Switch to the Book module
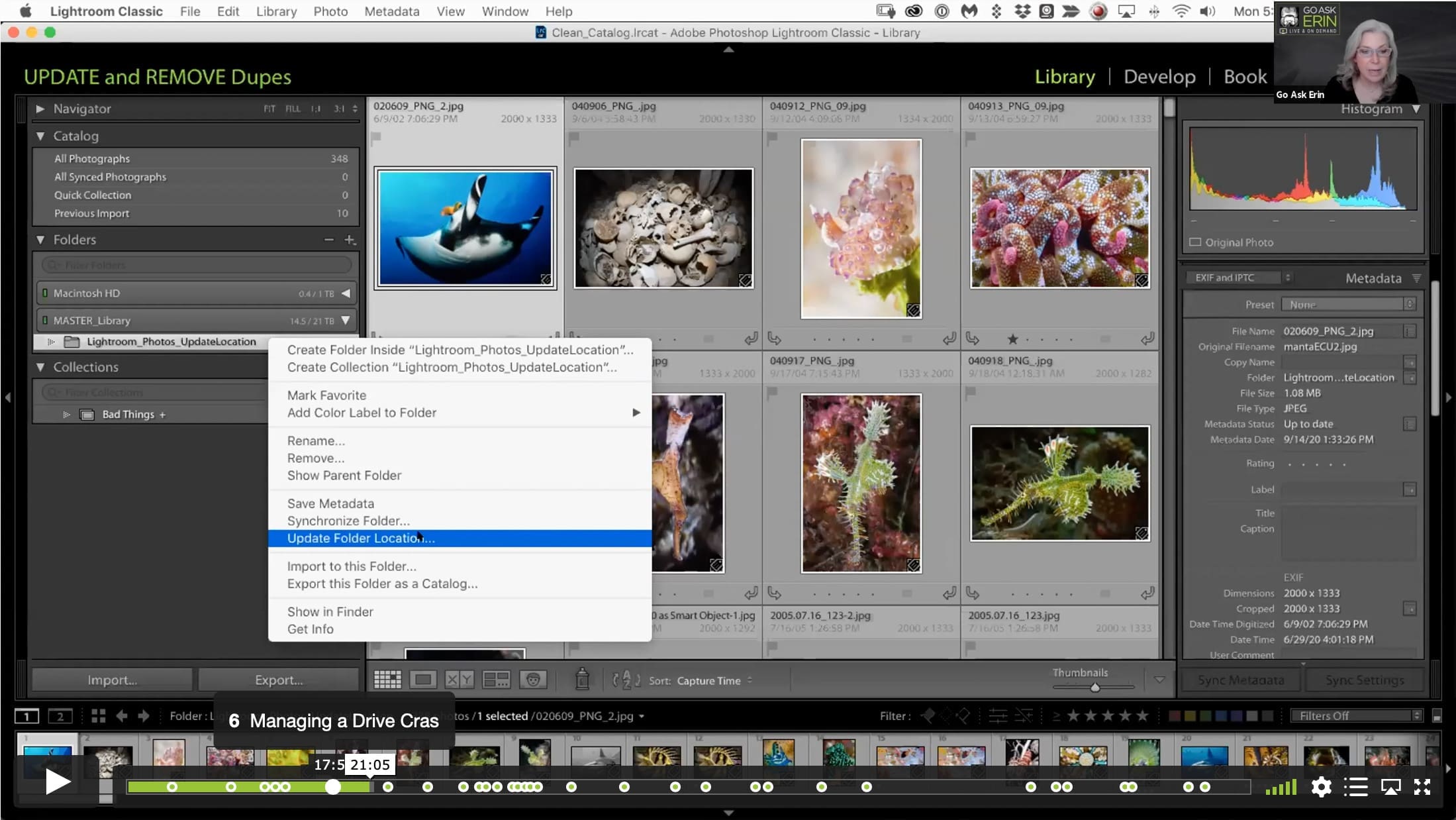1456x820 pixels. pos(1245,77)
